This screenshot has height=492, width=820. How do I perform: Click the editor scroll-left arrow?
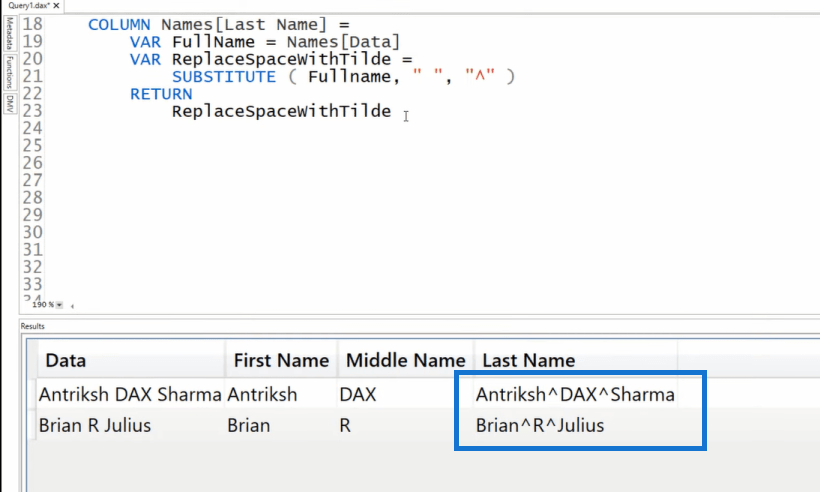[72, 306]
